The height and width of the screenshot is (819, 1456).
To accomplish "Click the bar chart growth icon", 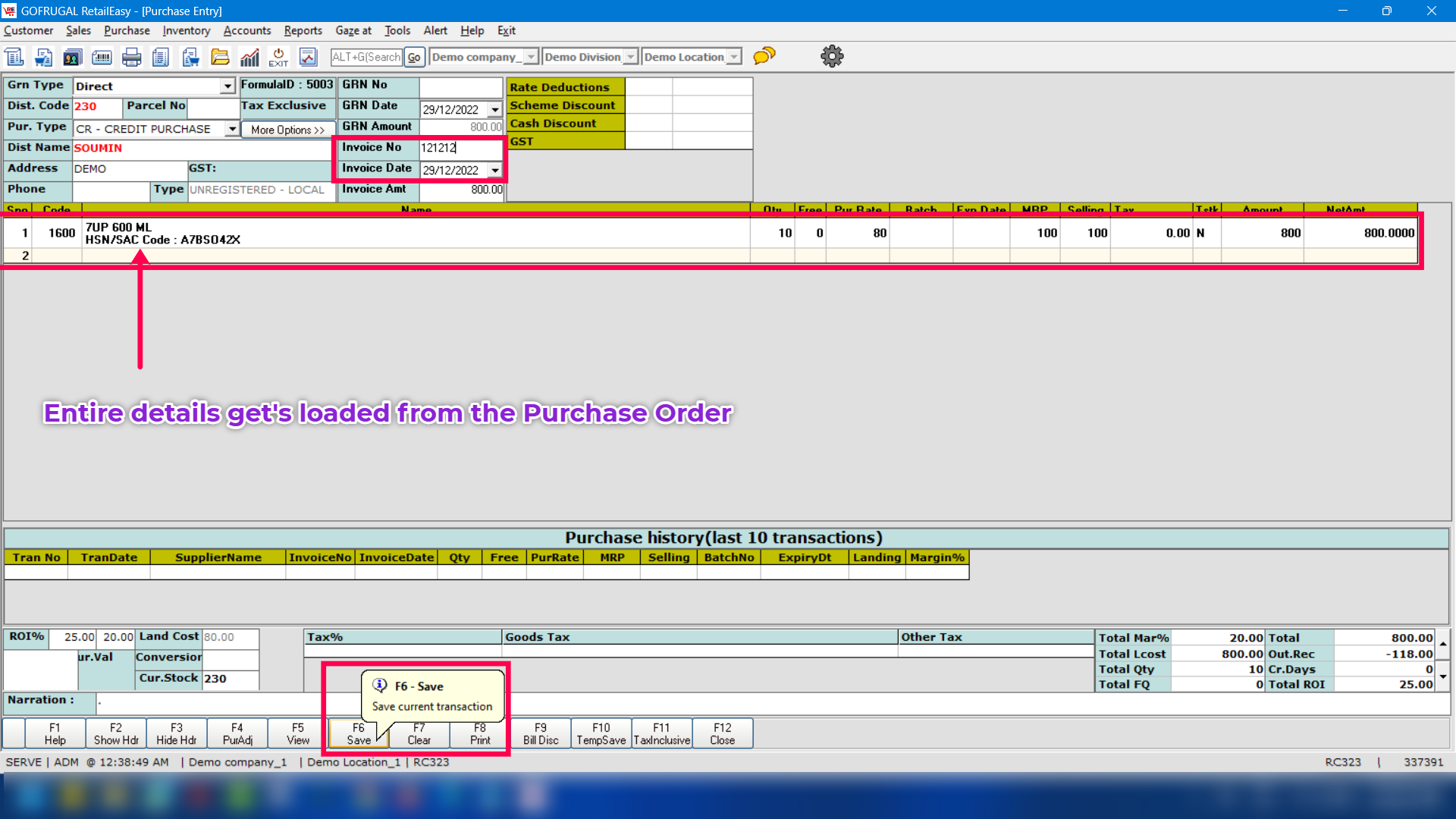I will 249,57.
